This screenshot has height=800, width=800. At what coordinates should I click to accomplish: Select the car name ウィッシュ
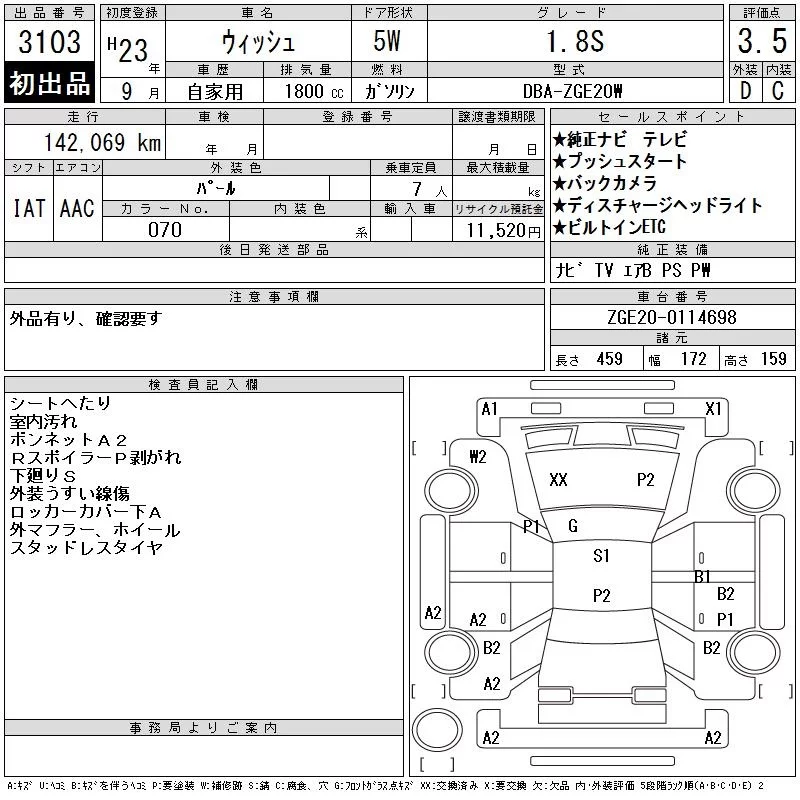pos(258,42)
